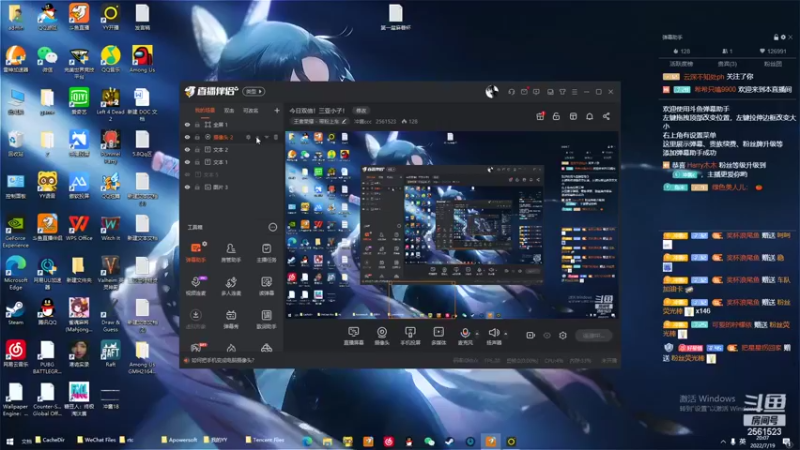Expand the 摄像头 2 row dropdown arrow
This screenshot has width=800, height=450.
click(266, 137)
